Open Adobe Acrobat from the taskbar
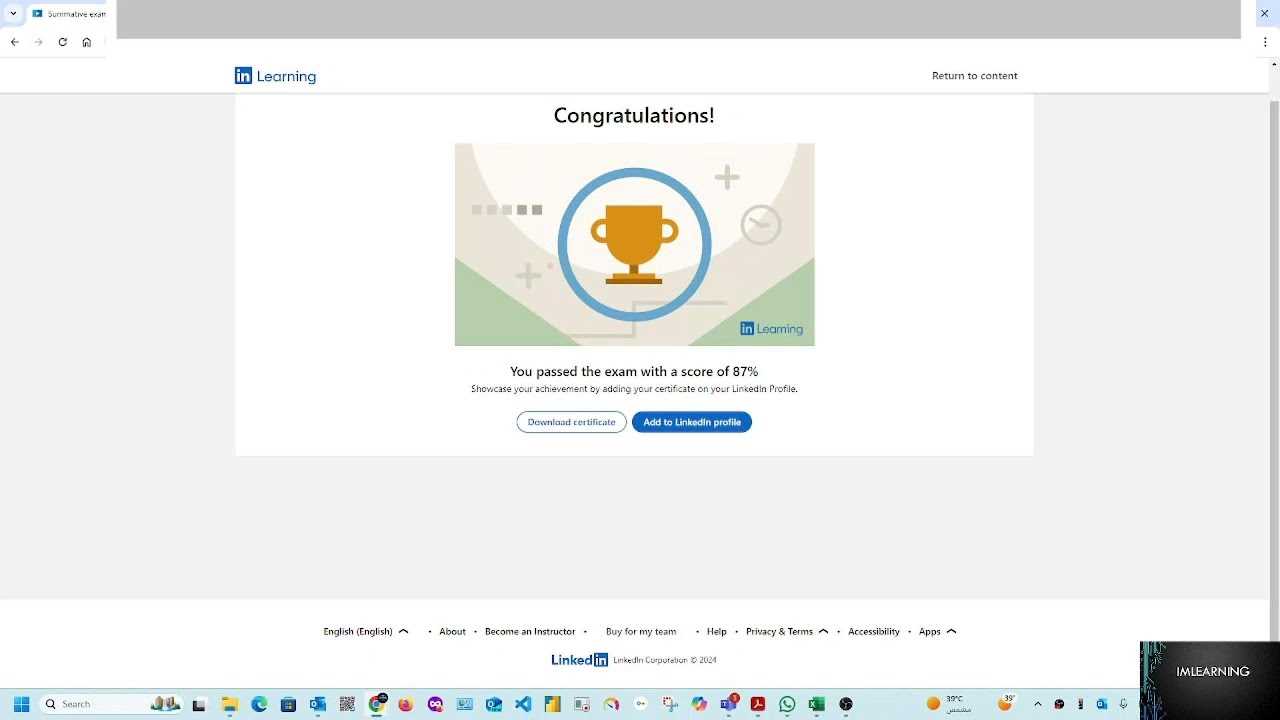The height and width of the screenshot is (720, 1280). coord(758,704)
